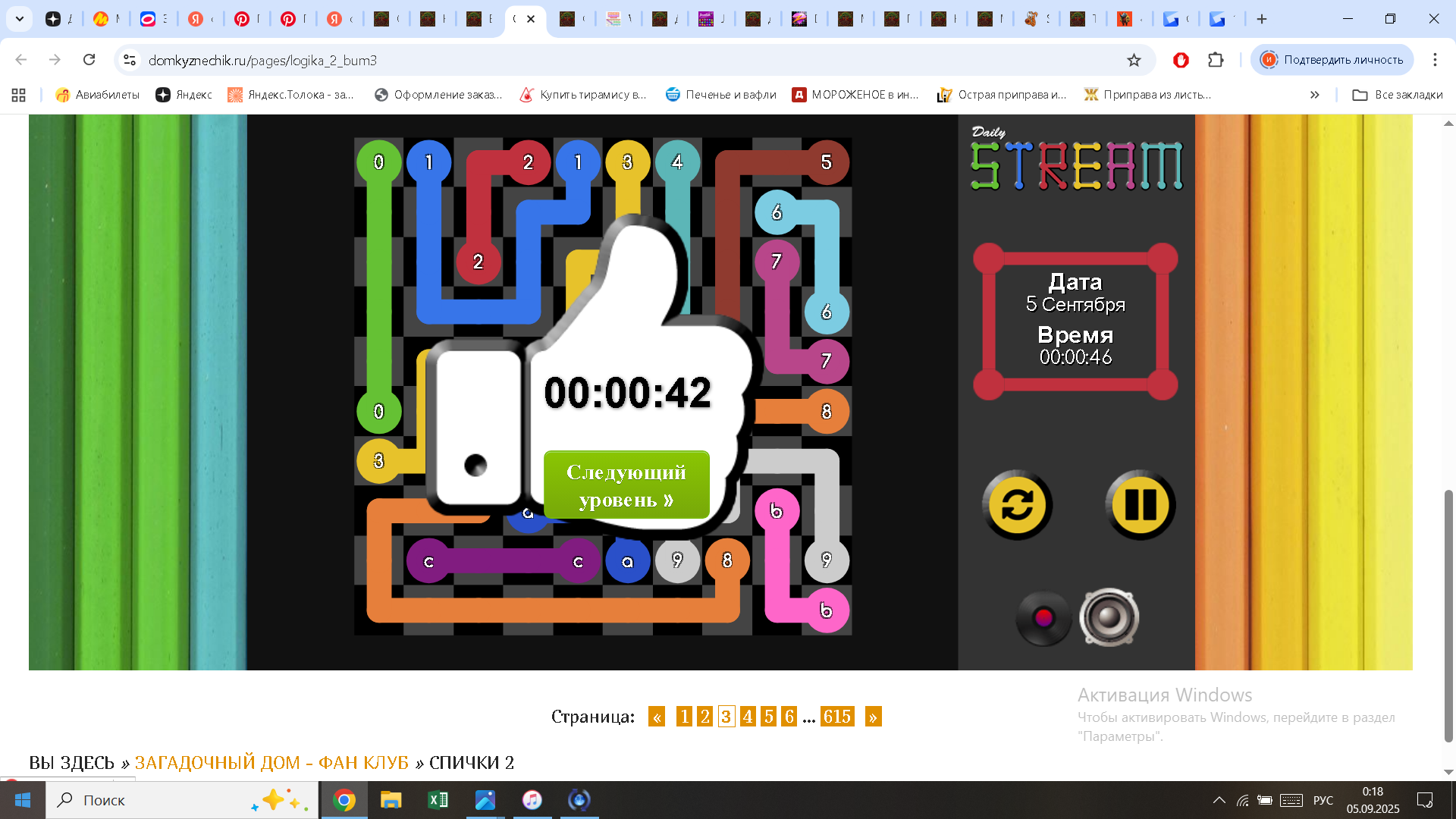Open Windows Start menu
1456x819 pixels.
coord(23,800)
